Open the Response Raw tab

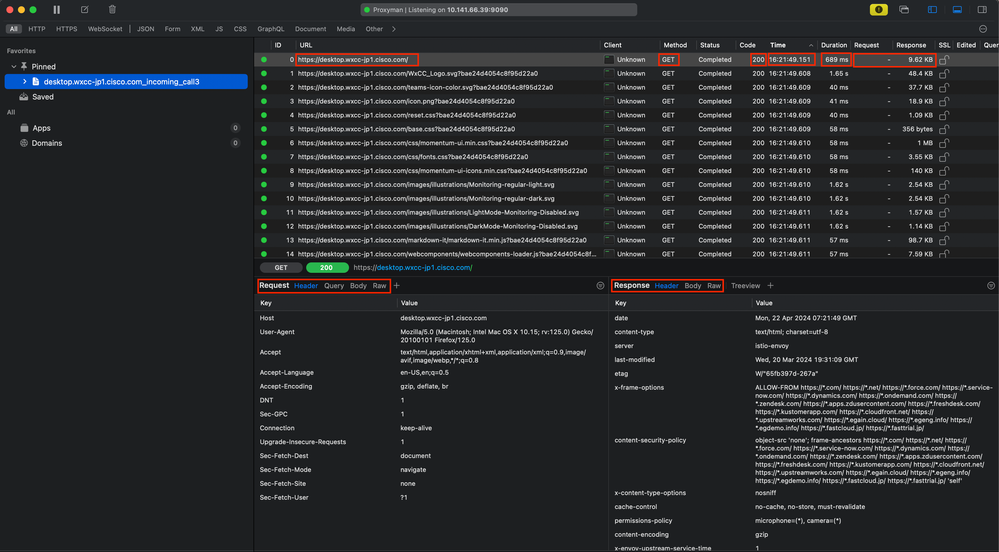(x=714, y=286)
